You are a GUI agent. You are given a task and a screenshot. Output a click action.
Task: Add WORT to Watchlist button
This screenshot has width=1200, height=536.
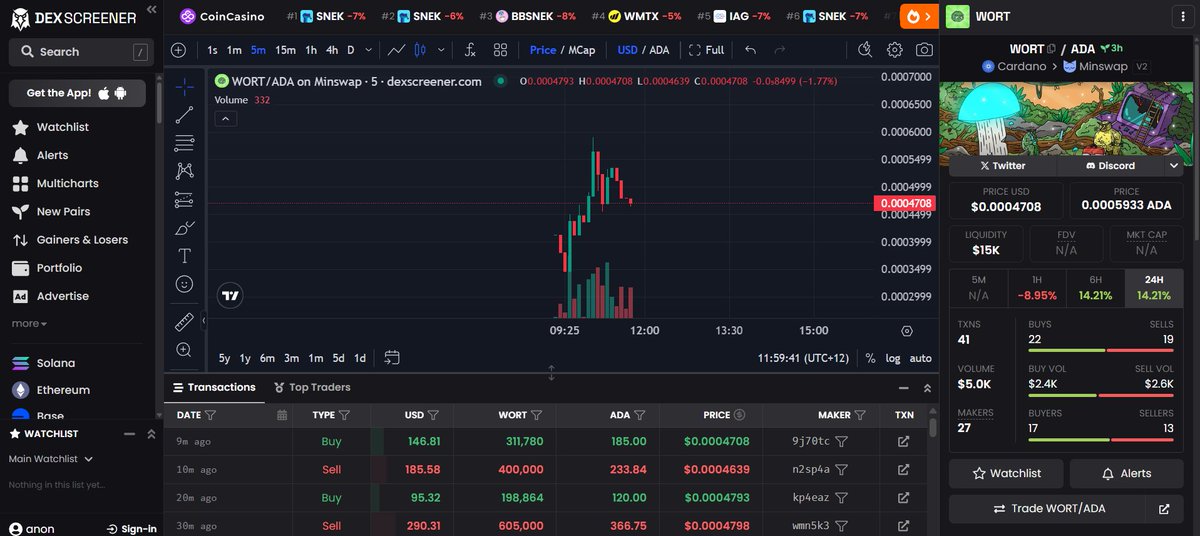click(1006, 473)
